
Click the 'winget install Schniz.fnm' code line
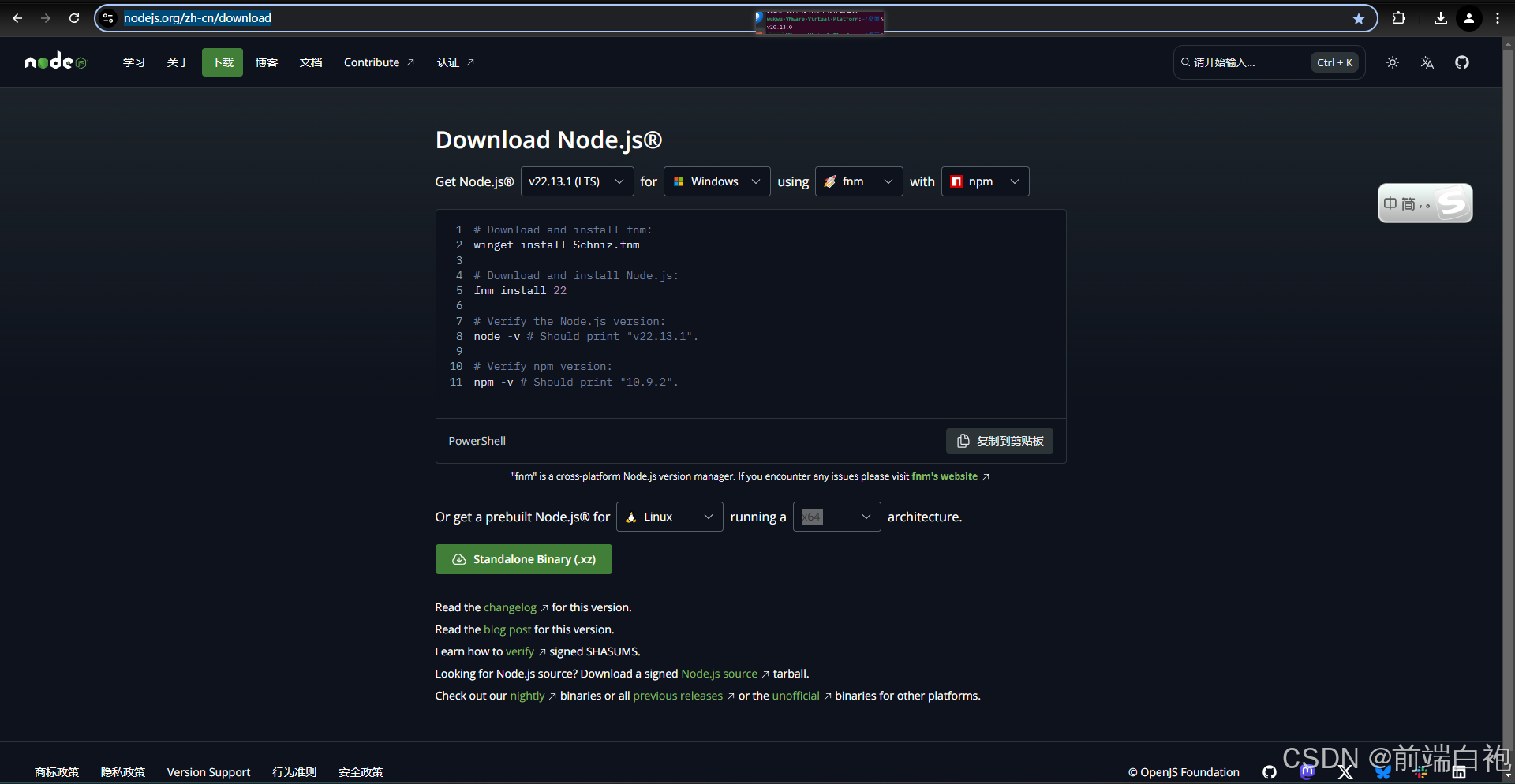coord(556,245)
